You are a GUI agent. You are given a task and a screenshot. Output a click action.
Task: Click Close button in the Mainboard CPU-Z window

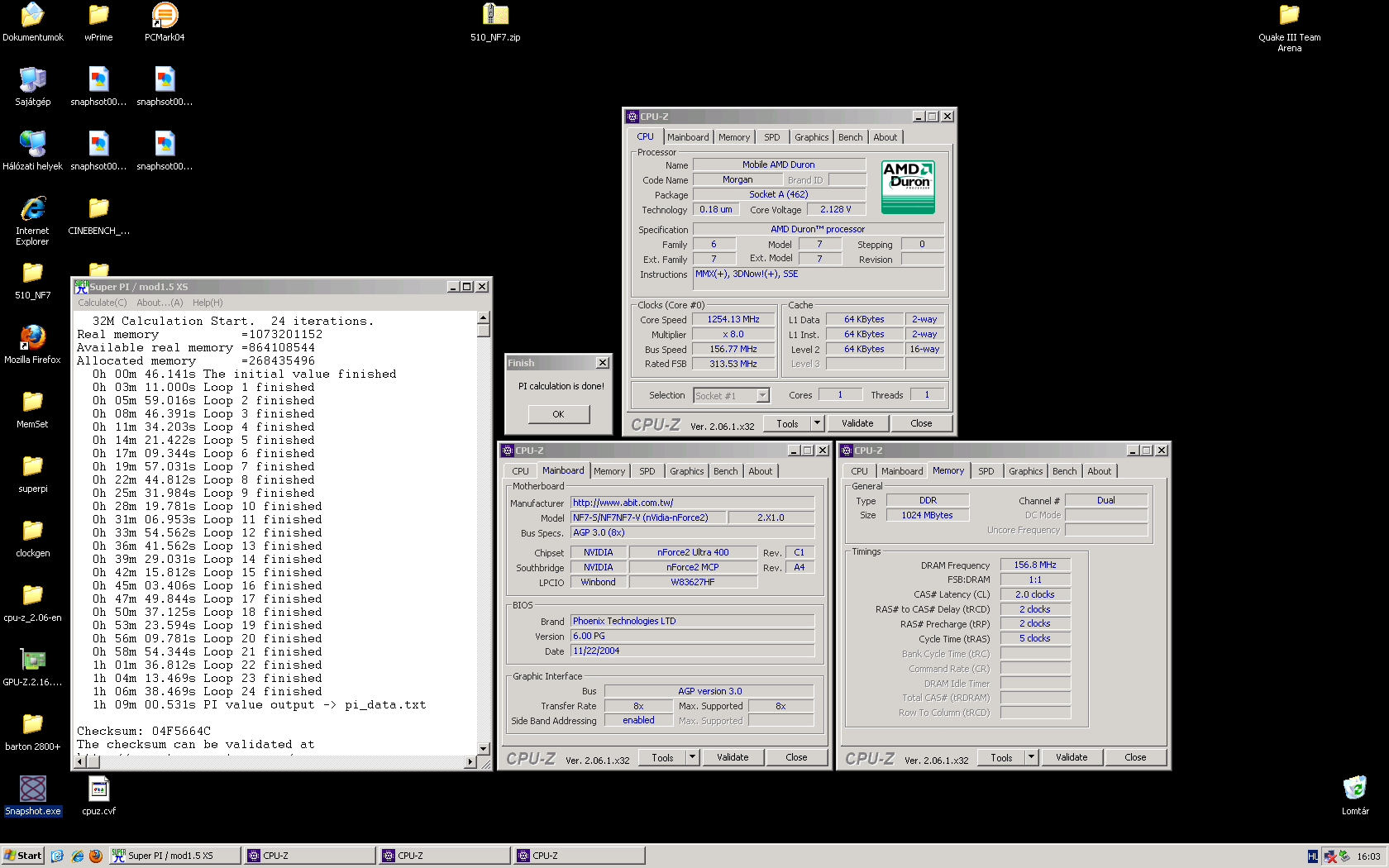coord(796,757)
